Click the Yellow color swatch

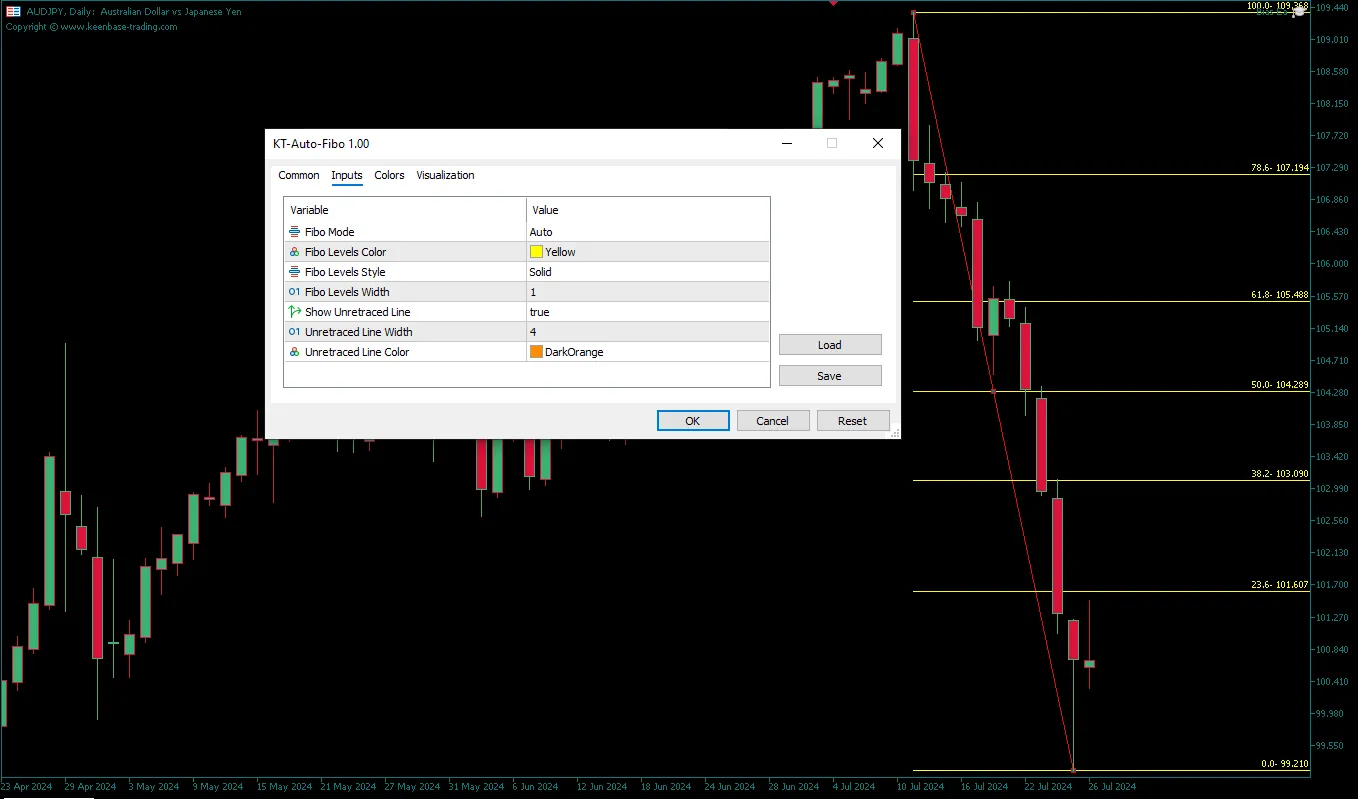536,252
